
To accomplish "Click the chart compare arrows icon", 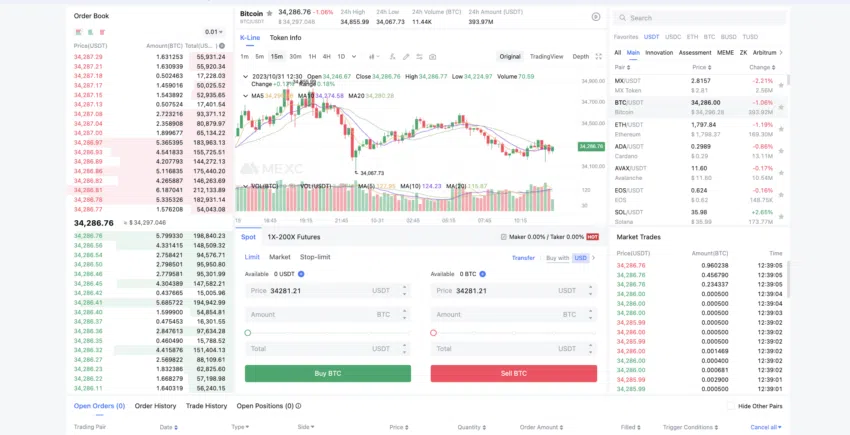I will point(419,56).
